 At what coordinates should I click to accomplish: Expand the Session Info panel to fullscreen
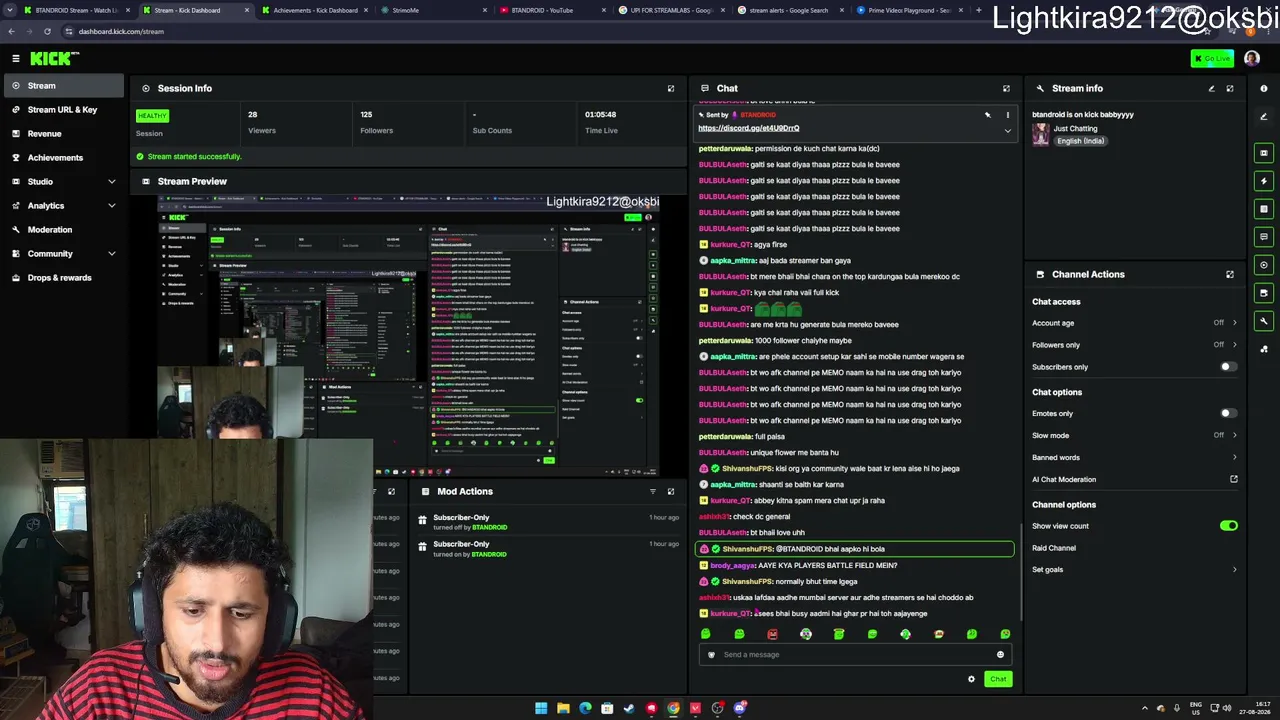click(671, 88)
